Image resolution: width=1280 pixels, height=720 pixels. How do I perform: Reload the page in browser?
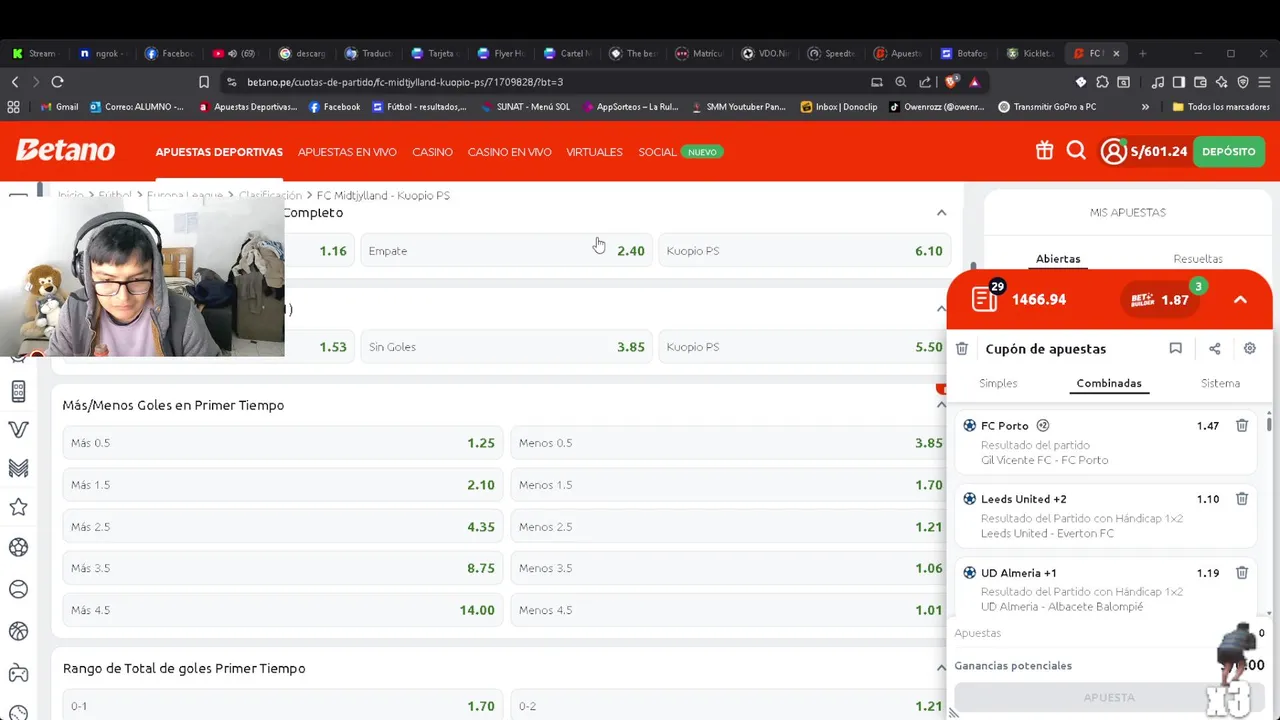[57, 82]
